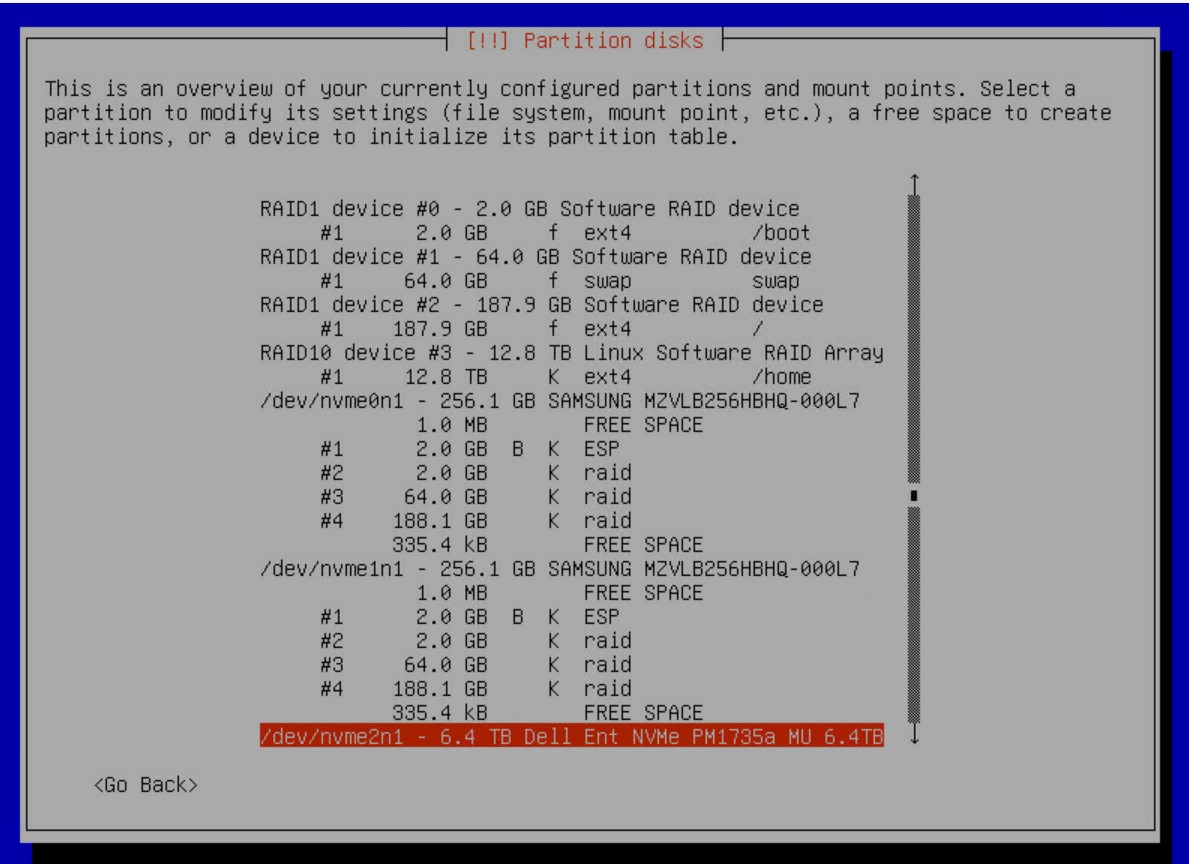The image size is (1189, 864).
Task: Select the highlighted /dev/nvme2n1 Dell disk
Action: click(x=570, y=737)
